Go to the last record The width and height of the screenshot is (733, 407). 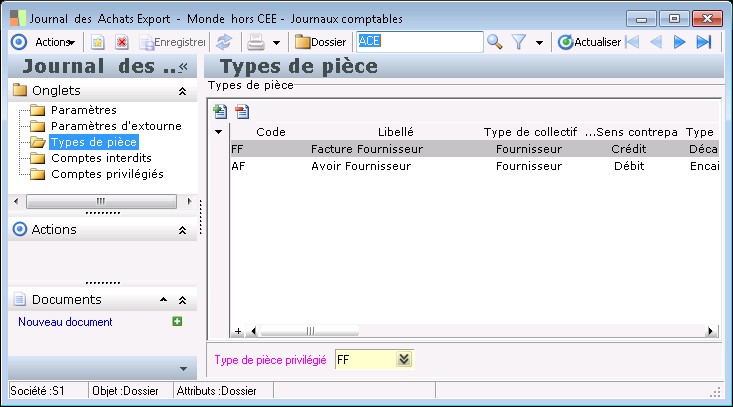(704, 42)
